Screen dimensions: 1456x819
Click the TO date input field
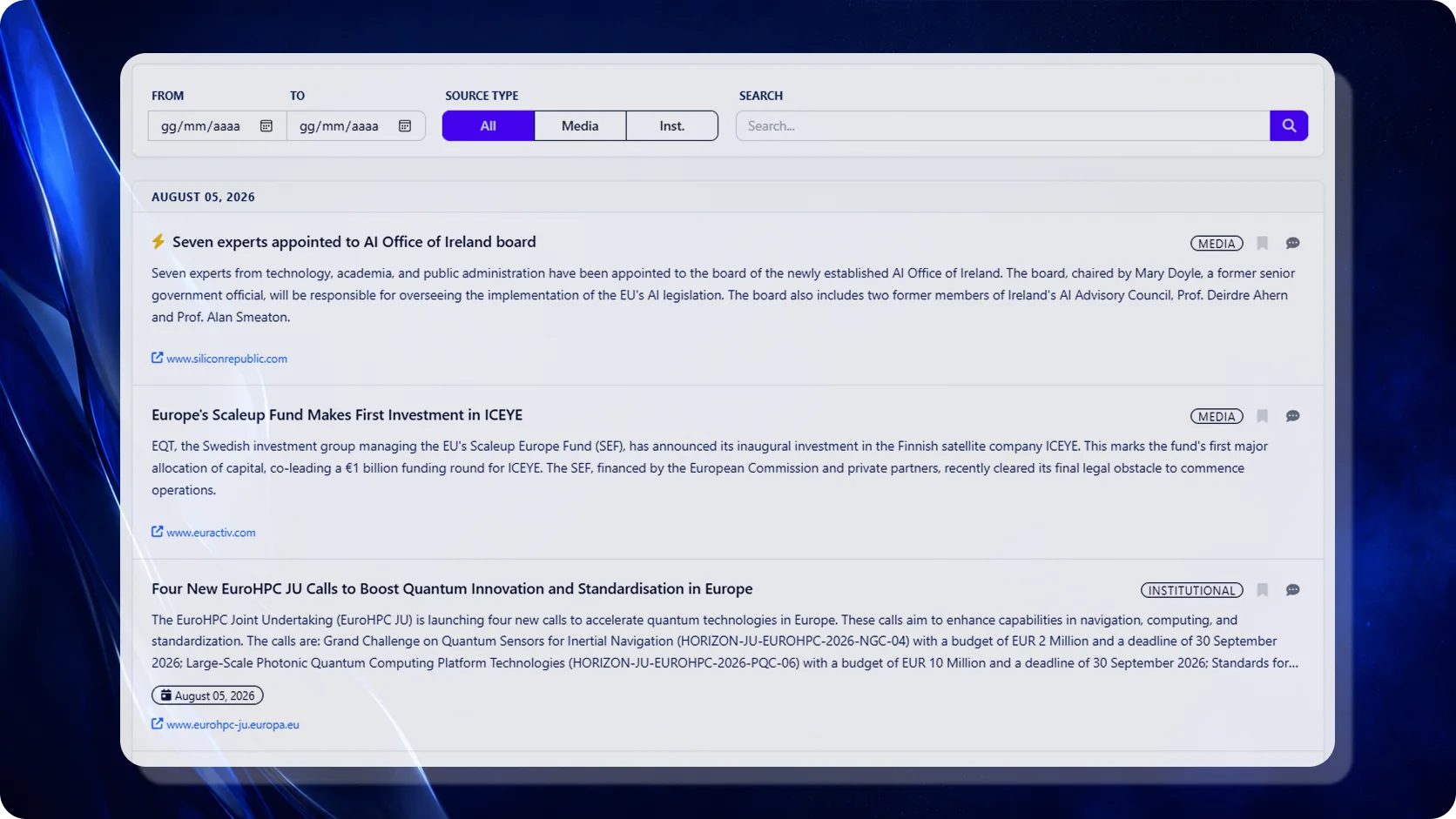355,125
